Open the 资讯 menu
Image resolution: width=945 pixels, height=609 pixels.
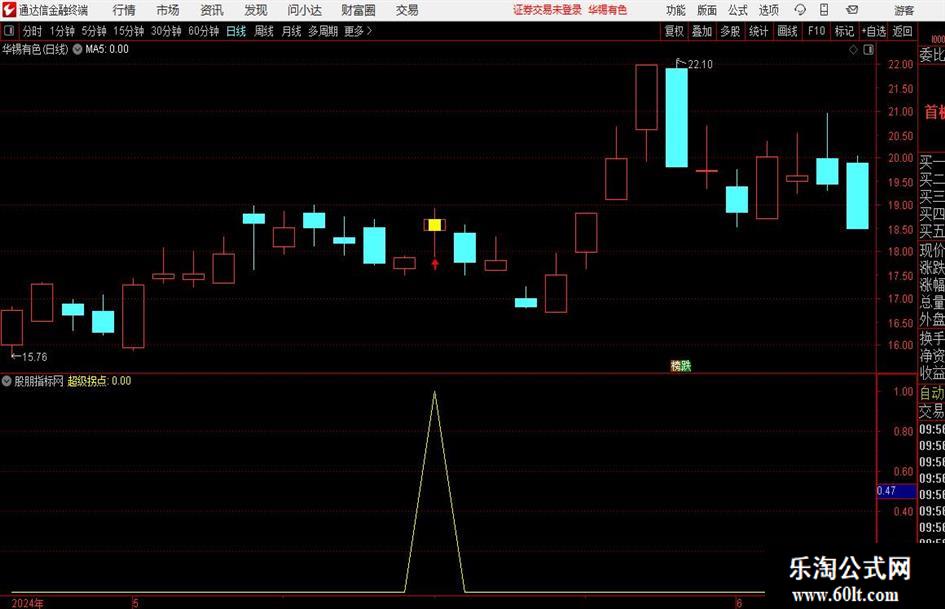(212, 10)
